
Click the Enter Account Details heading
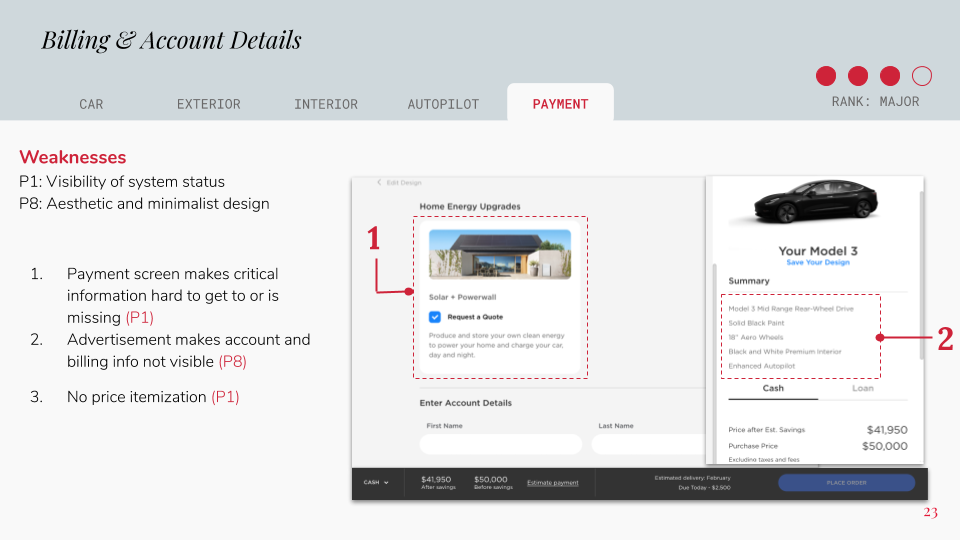[465, 403]
